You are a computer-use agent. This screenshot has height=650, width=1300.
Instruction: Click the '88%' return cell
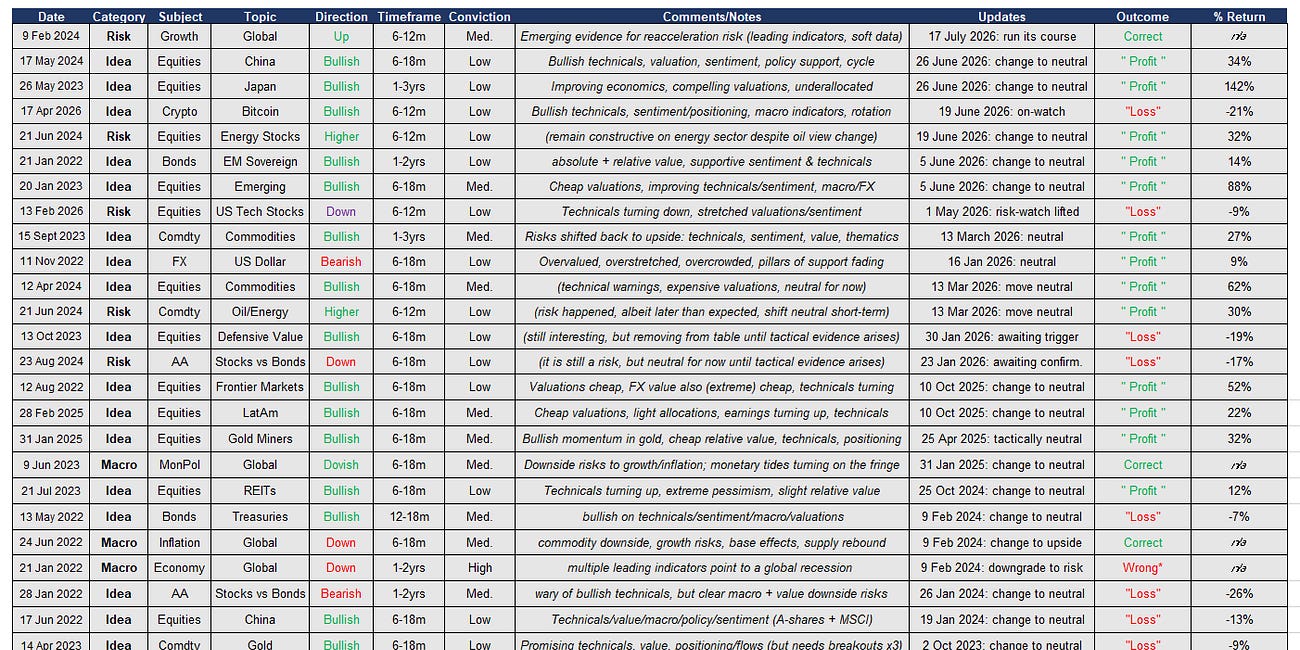[x=1240, y=186]
